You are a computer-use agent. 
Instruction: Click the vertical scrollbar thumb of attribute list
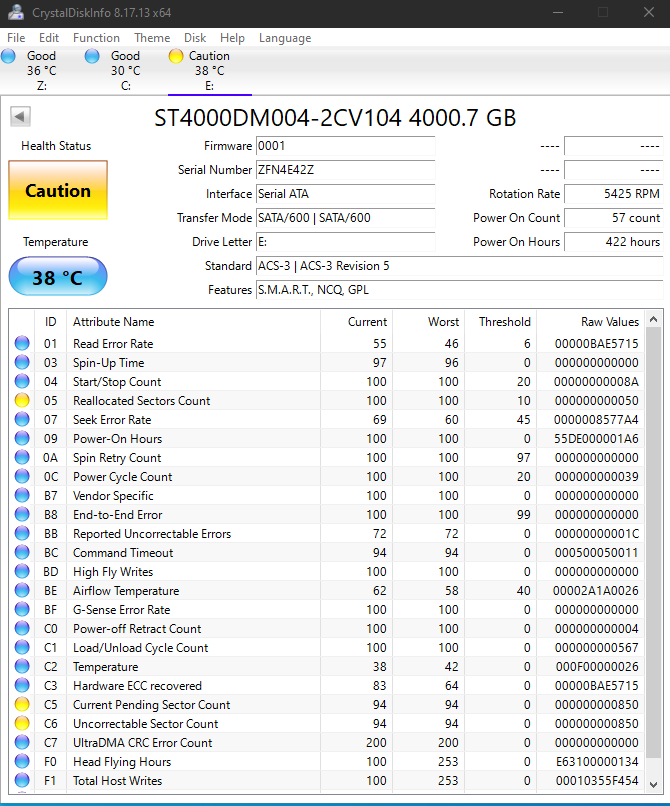(654, 542)
